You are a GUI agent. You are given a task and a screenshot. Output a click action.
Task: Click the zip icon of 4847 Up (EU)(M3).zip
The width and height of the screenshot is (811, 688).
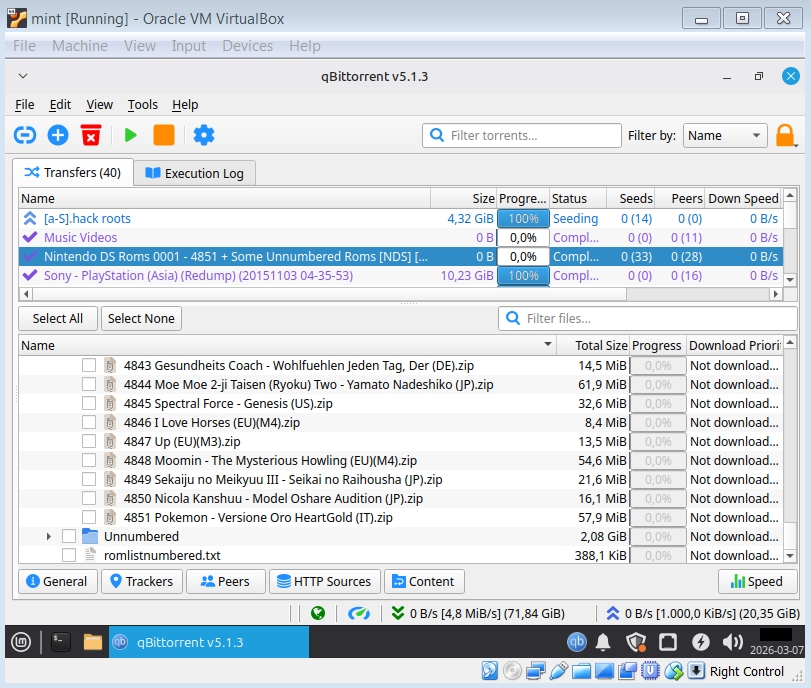(x=110, y=442)
